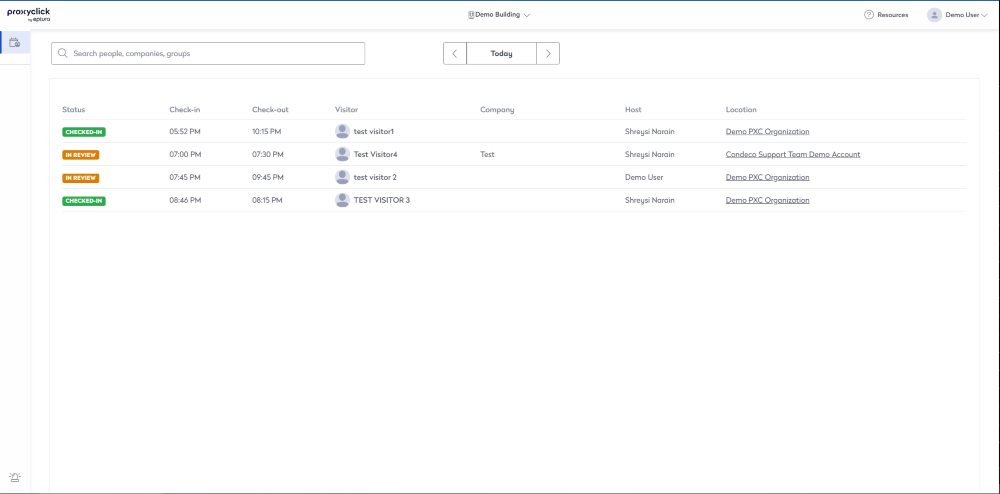Select the visitor name TEST VISITOR 3
This screenshot has height=494, width=1000.
pos(382,200)
